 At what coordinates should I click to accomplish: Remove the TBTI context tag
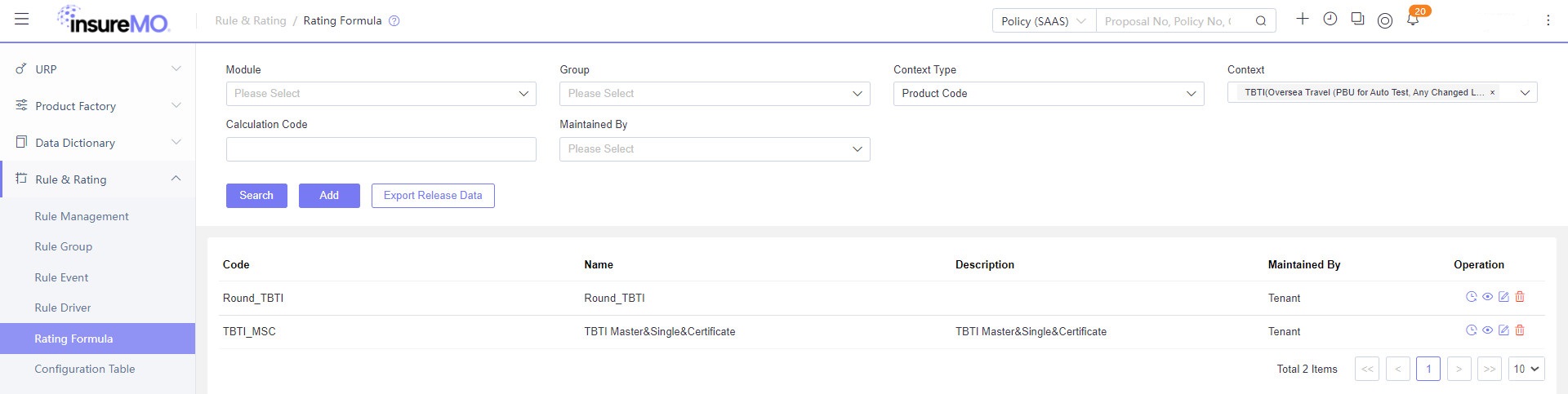click(1492, 93)
